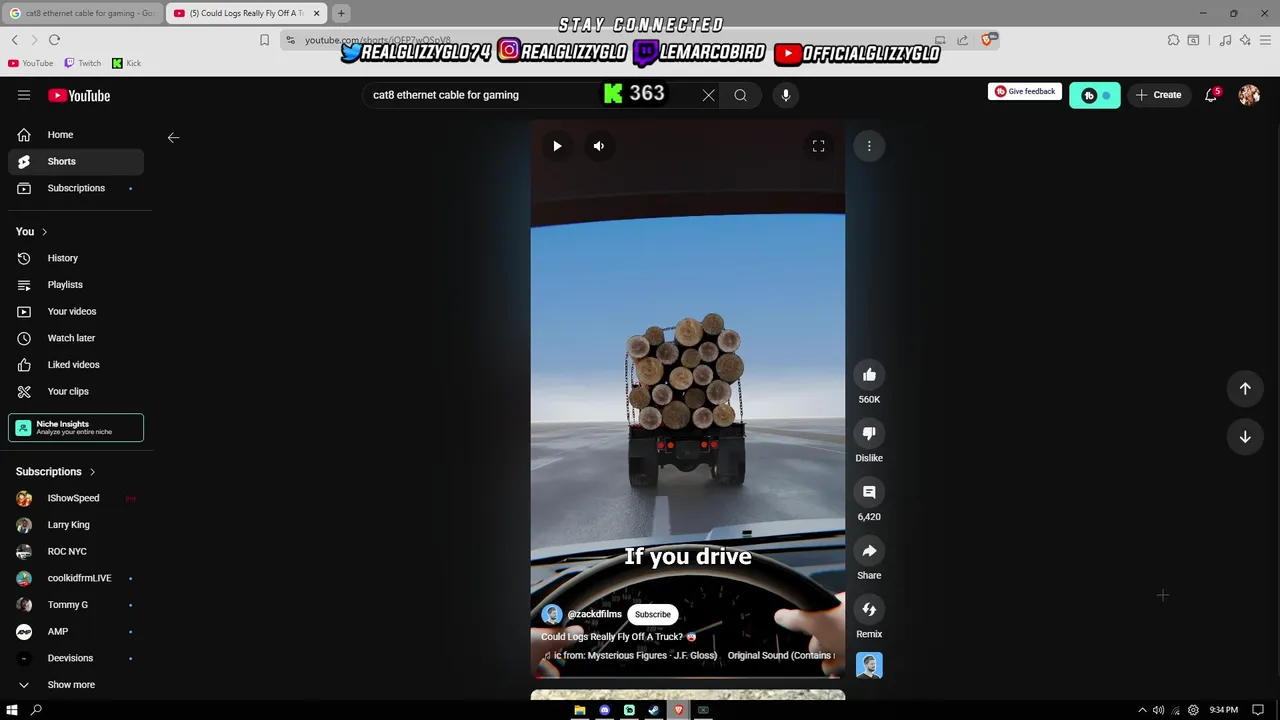This screenshot has height=720, width=1280.
Task: Click the Short's red progress bar
Action: 688,677
